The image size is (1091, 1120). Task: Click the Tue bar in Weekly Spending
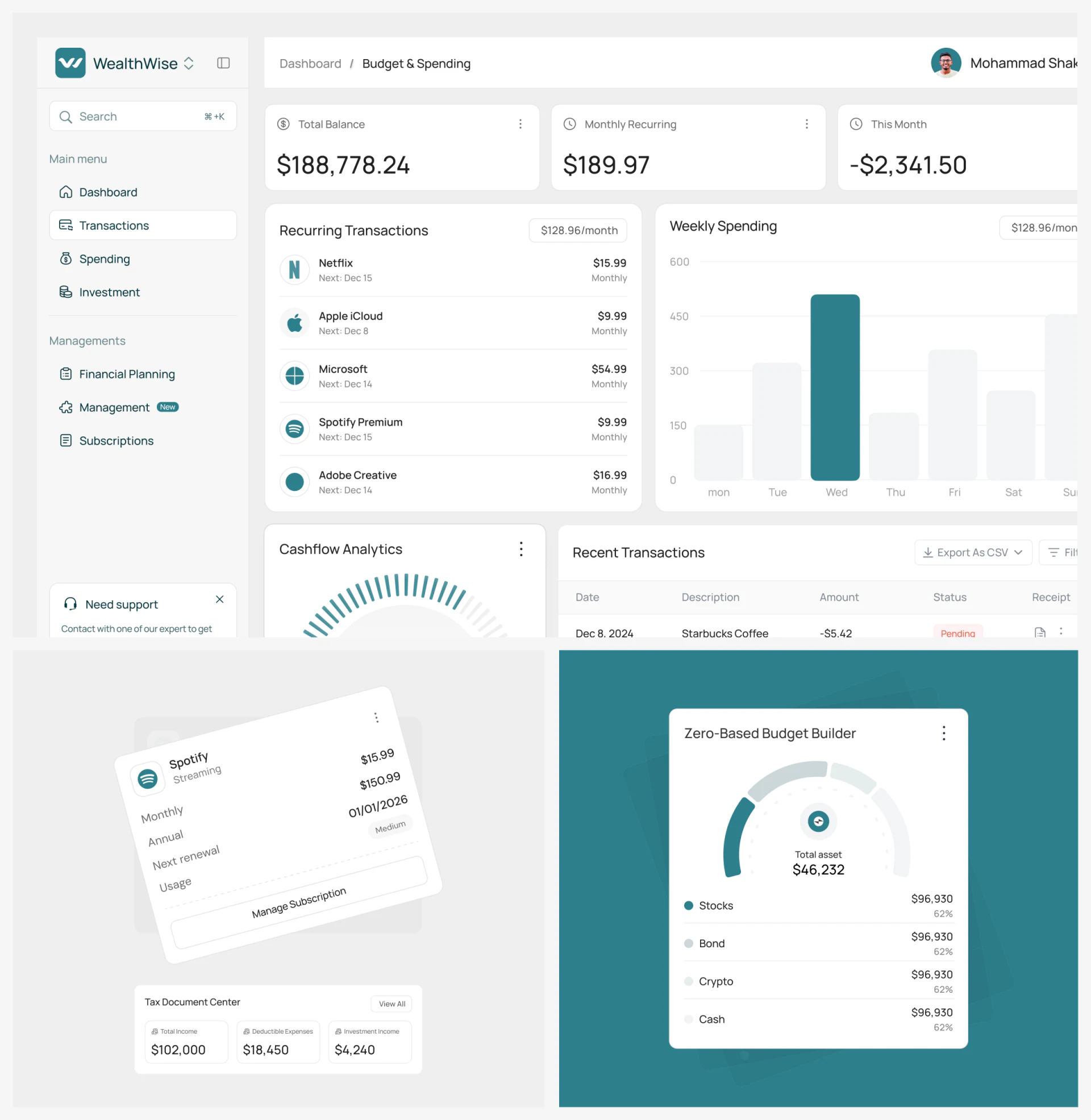[776, 421]
